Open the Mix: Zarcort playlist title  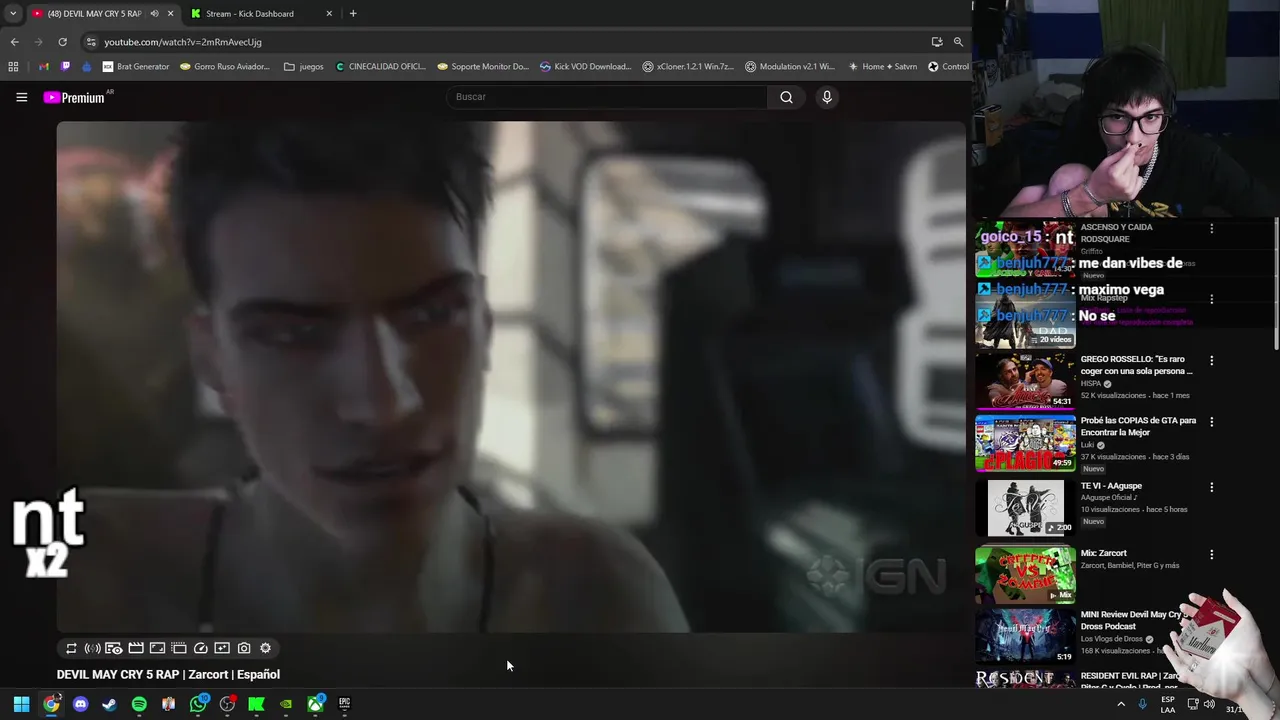click(1103, 553)
